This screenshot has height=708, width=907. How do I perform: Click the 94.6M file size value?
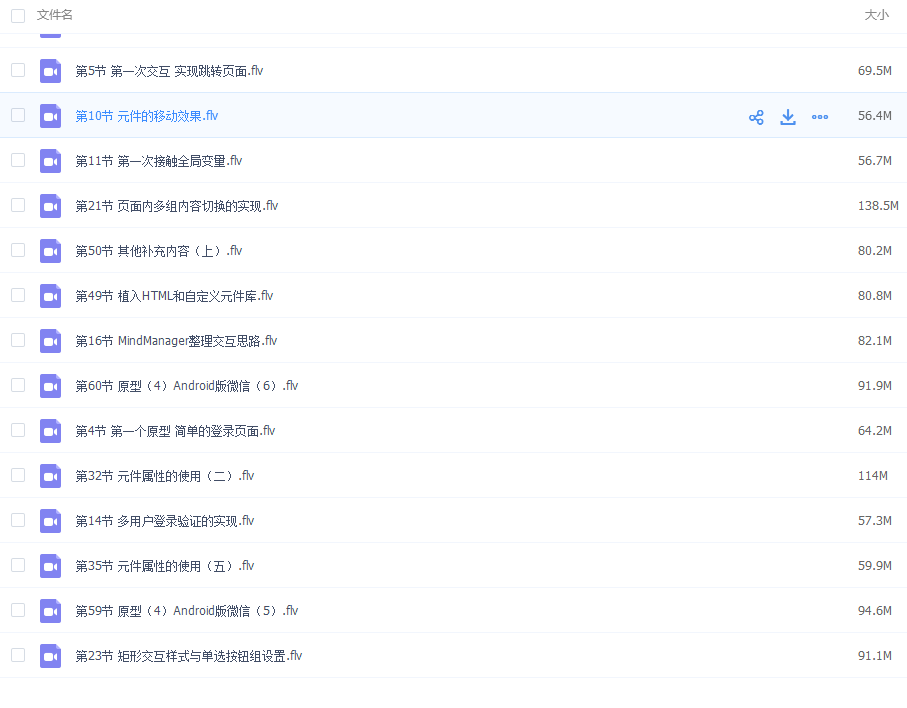pyautogui.click(x=875, y=611)
